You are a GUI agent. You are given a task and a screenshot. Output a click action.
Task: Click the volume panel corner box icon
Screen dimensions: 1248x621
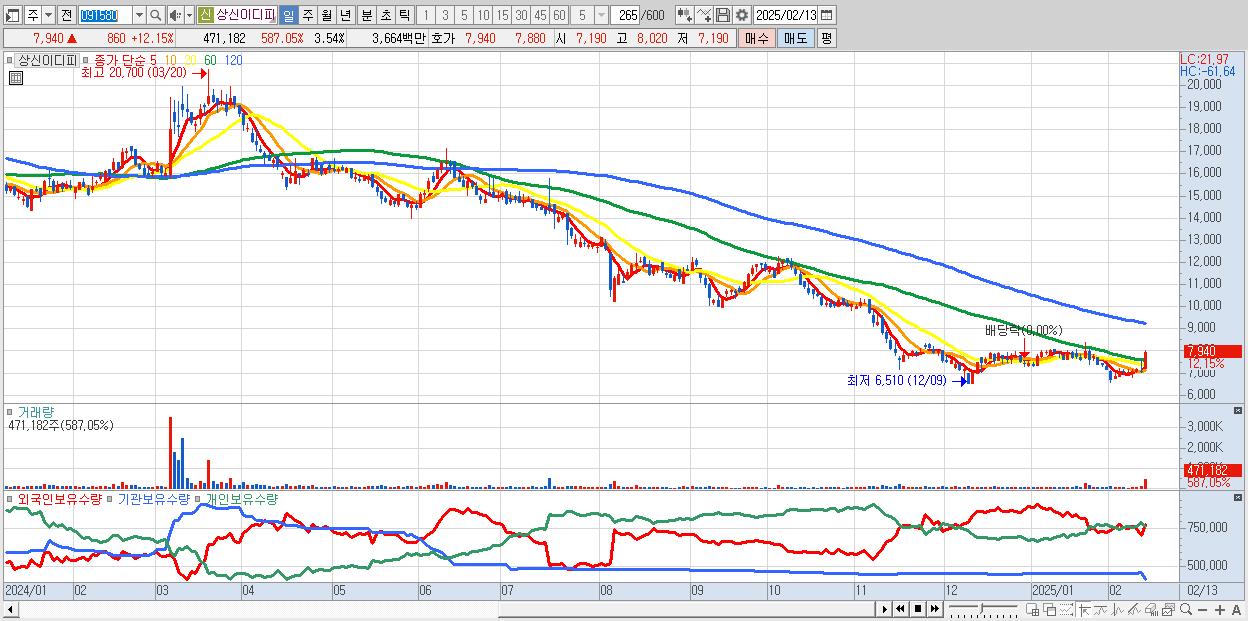pyautogui.click(x=1239, y=410)
